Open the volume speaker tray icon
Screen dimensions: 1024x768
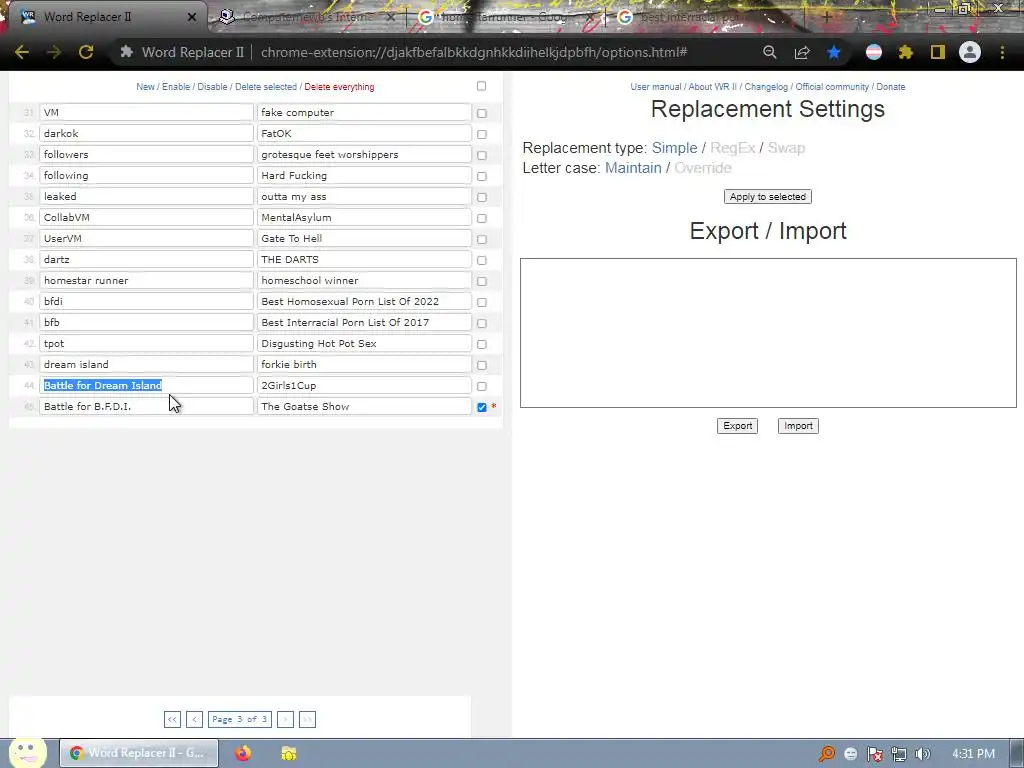[923, 754]
